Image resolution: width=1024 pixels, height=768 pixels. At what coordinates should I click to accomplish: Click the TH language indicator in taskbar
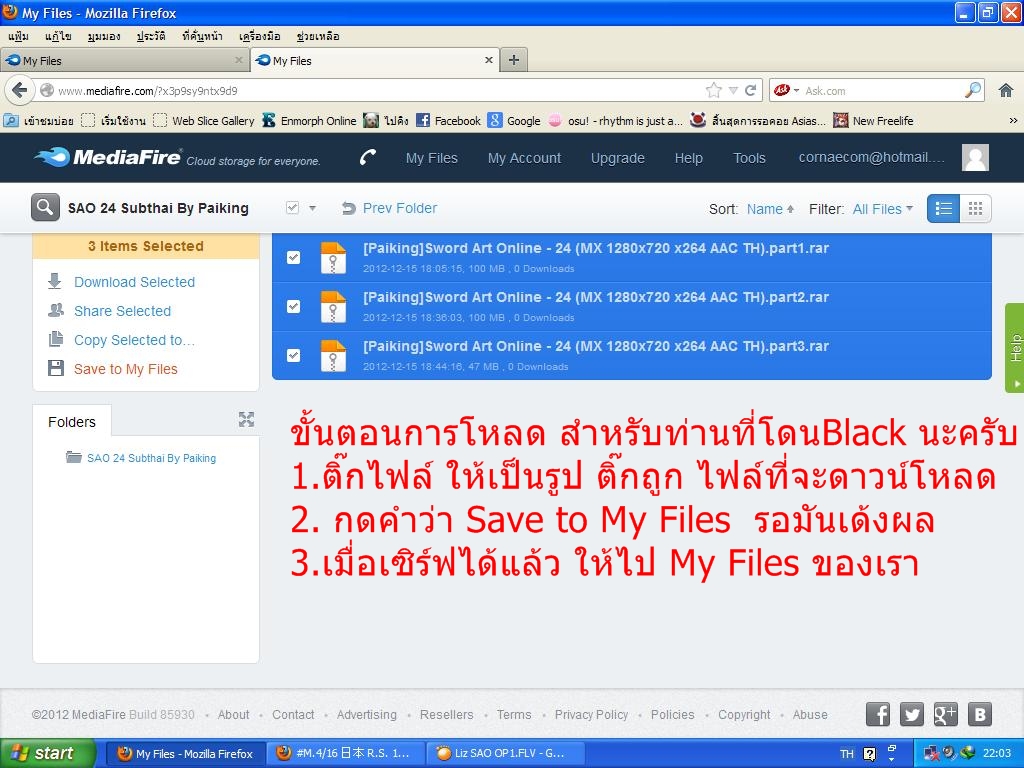coord(846,754)
